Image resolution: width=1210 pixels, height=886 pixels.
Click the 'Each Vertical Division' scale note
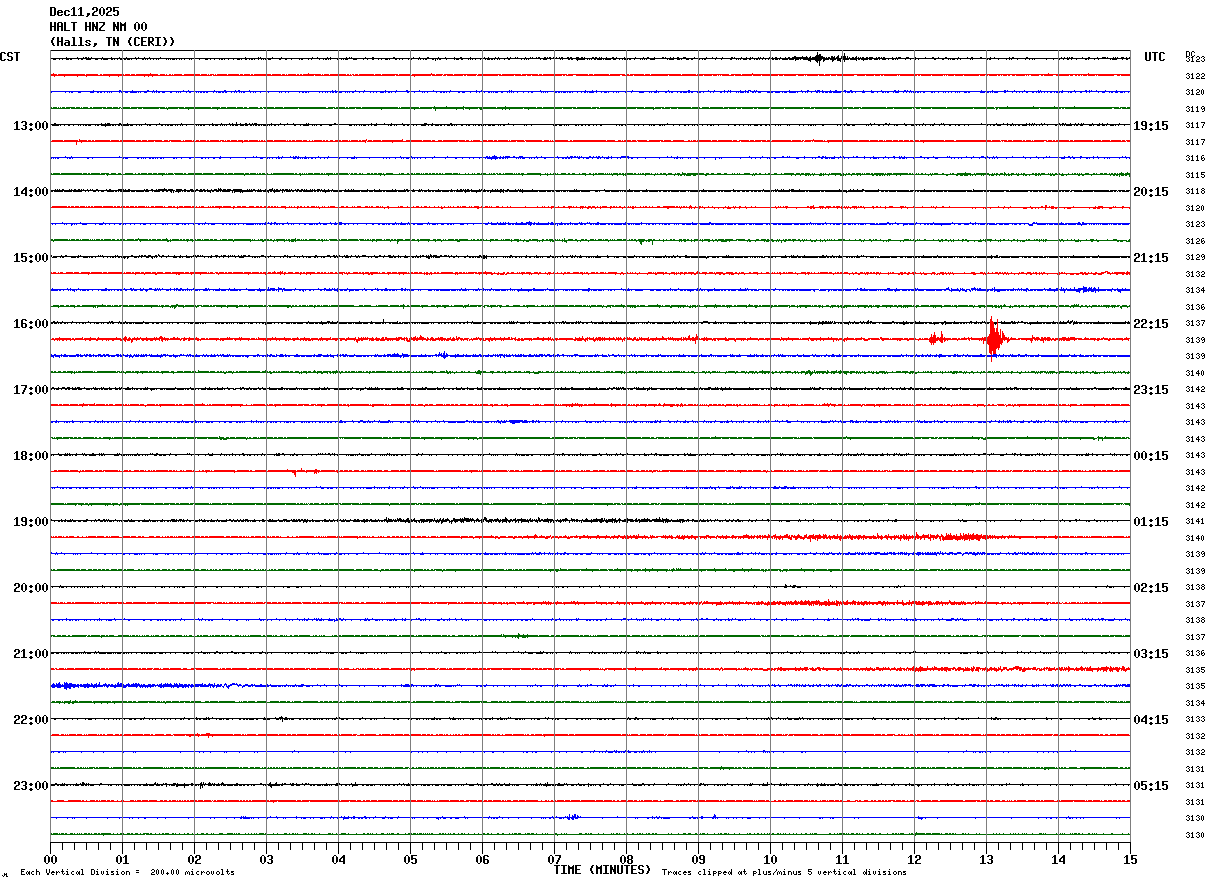[127, 873]
